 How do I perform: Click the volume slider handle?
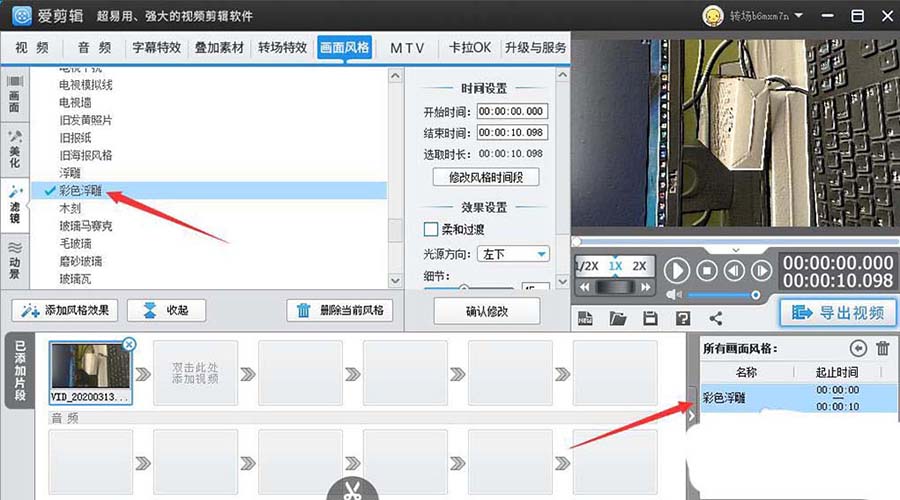tap(756, 295)
